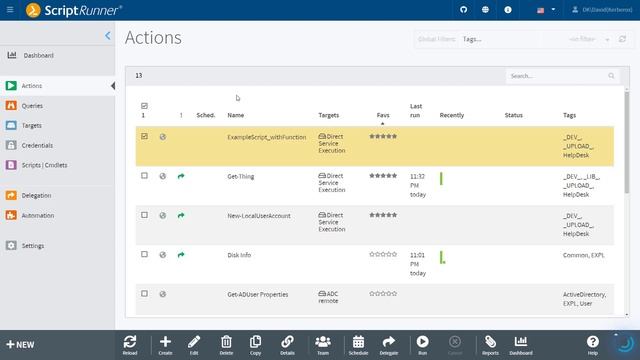
Task: Check the New-LocalUserAccount row checkbox
Action: click(x=144, y=215)
